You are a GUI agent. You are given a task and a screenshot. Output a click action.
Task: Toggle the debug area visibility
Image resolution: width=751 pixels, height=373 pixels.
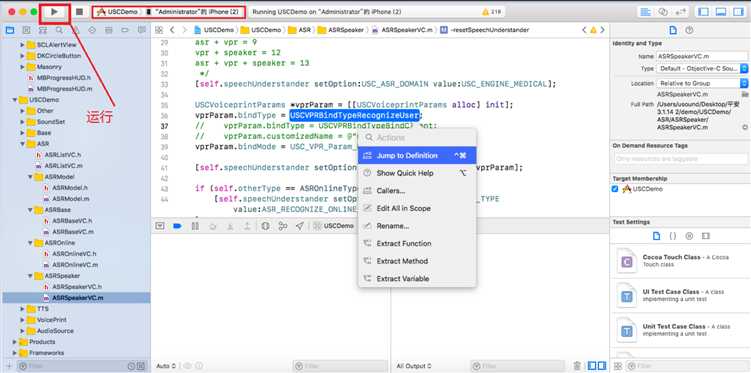tap(720, 12)
